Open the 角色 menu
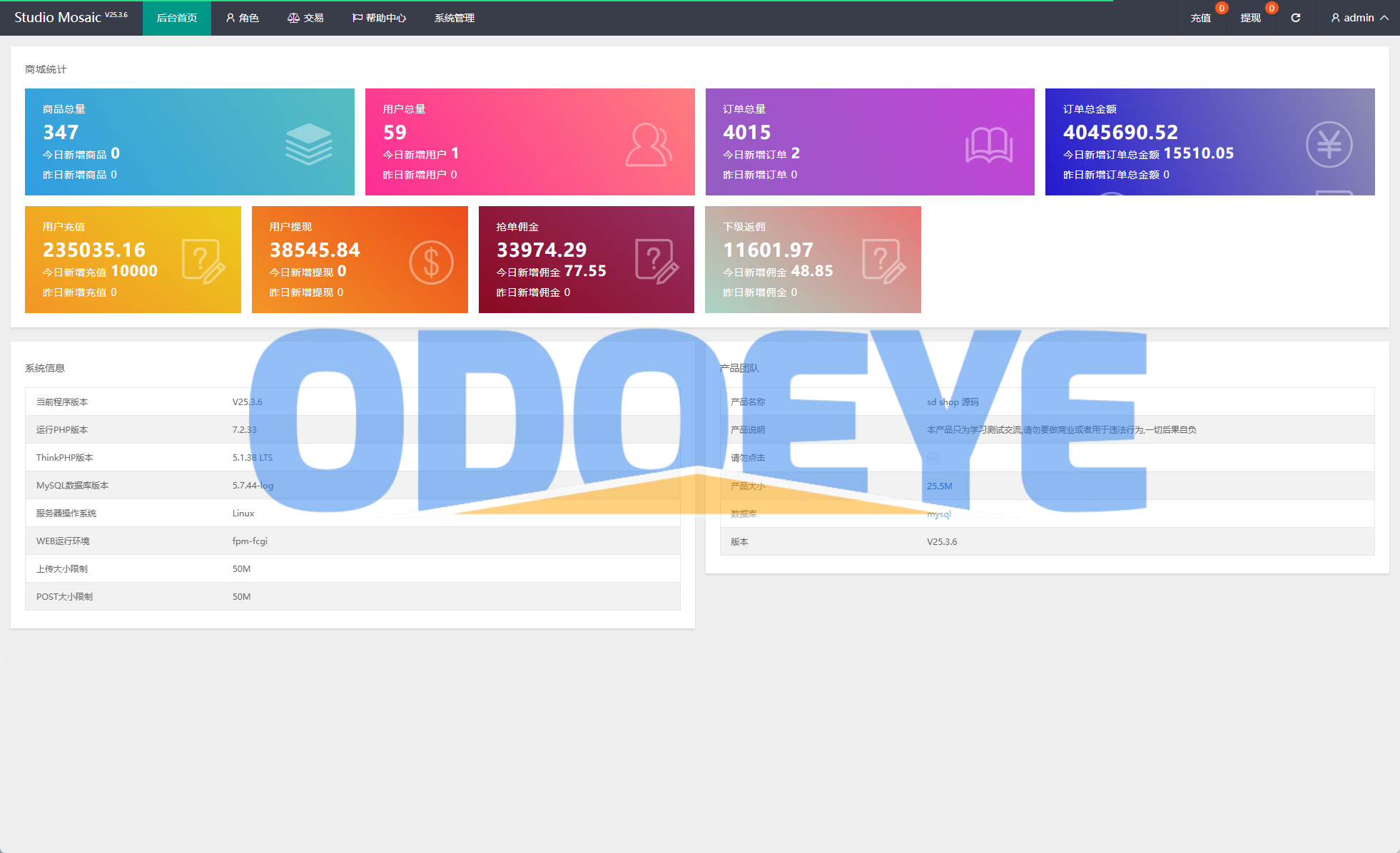The image size is (1400, 853). pos(243,18)
